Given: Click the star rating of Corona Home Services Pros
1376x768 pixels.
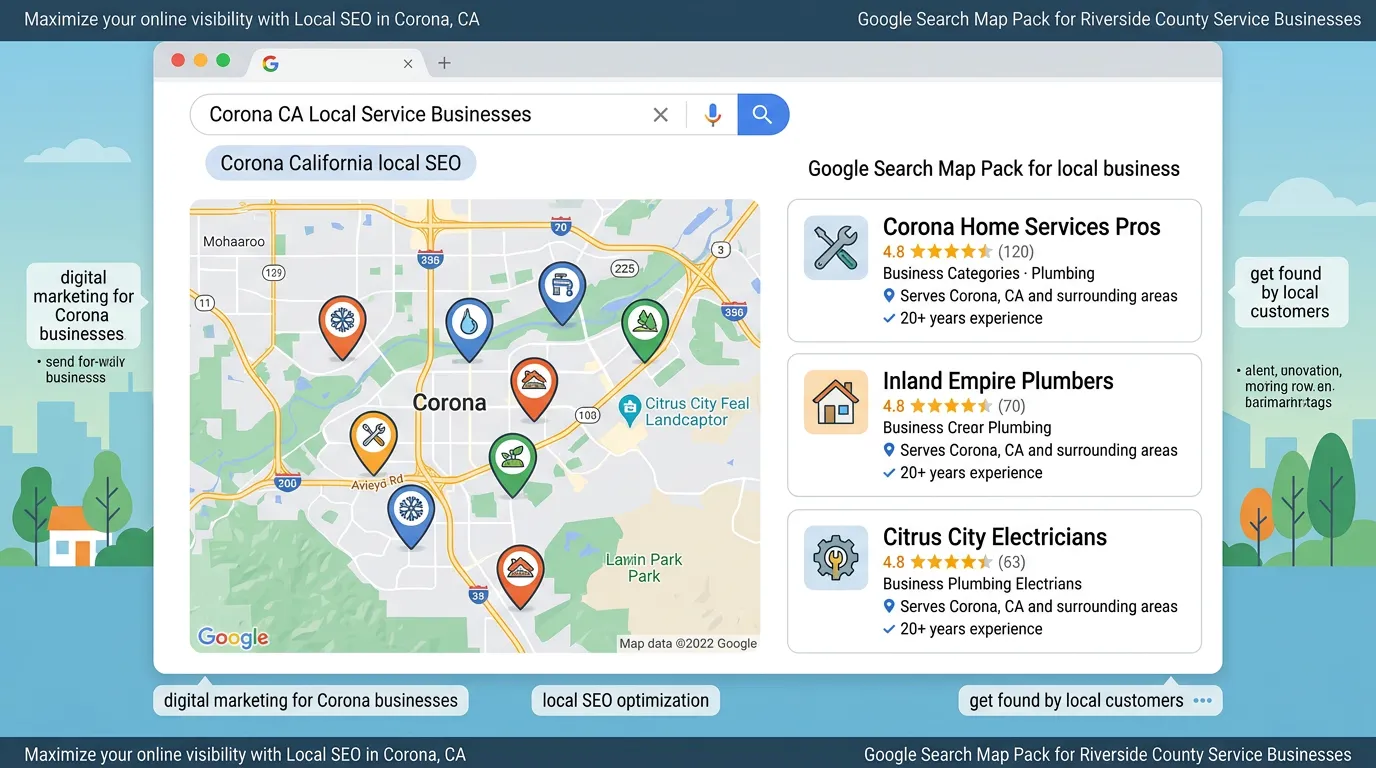Looking at the screenshot, I should point(951,252).
